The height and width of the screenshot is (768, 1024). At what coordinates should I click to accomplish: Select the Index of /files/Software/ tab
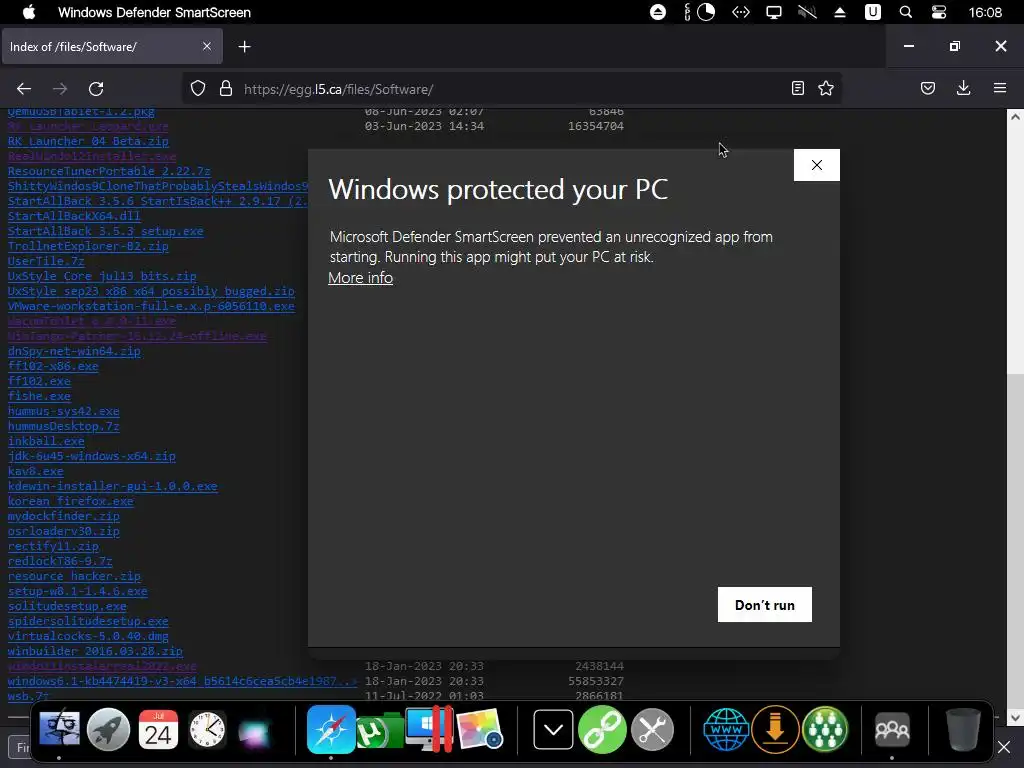tap(112, 46)
